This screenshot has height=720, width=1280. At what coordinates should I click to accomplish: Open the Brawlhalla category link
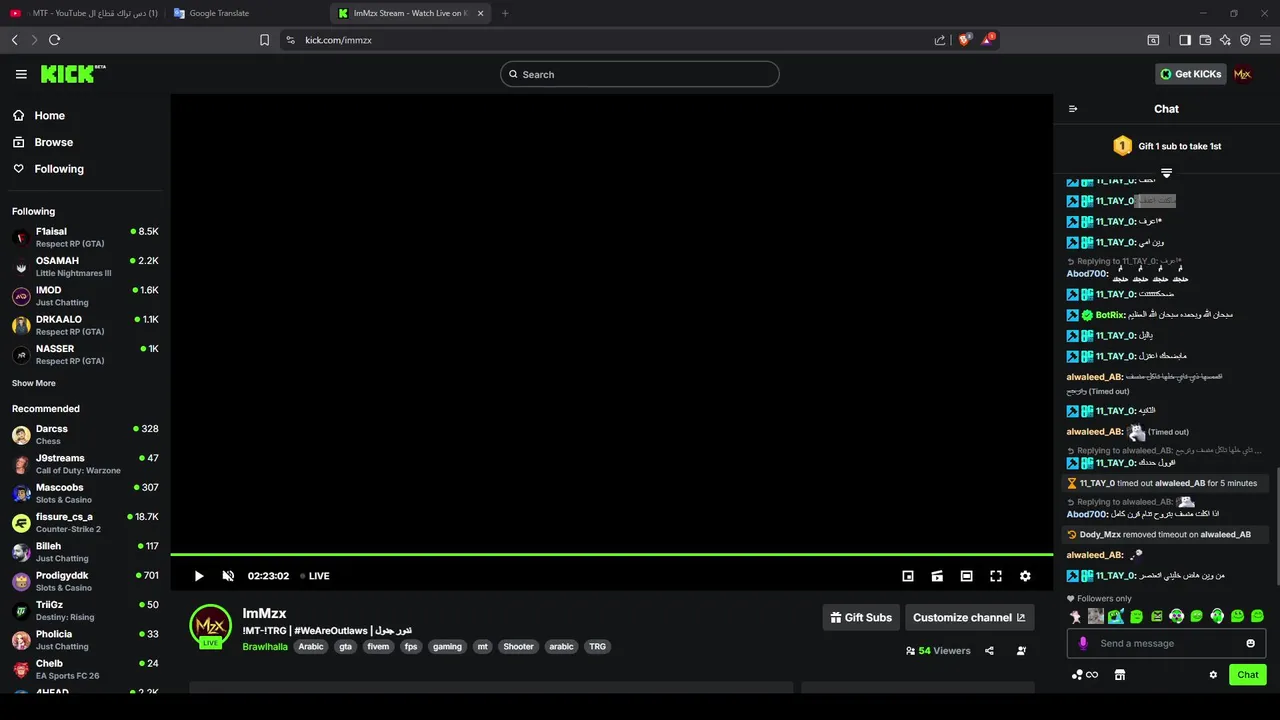pos(265,647)
